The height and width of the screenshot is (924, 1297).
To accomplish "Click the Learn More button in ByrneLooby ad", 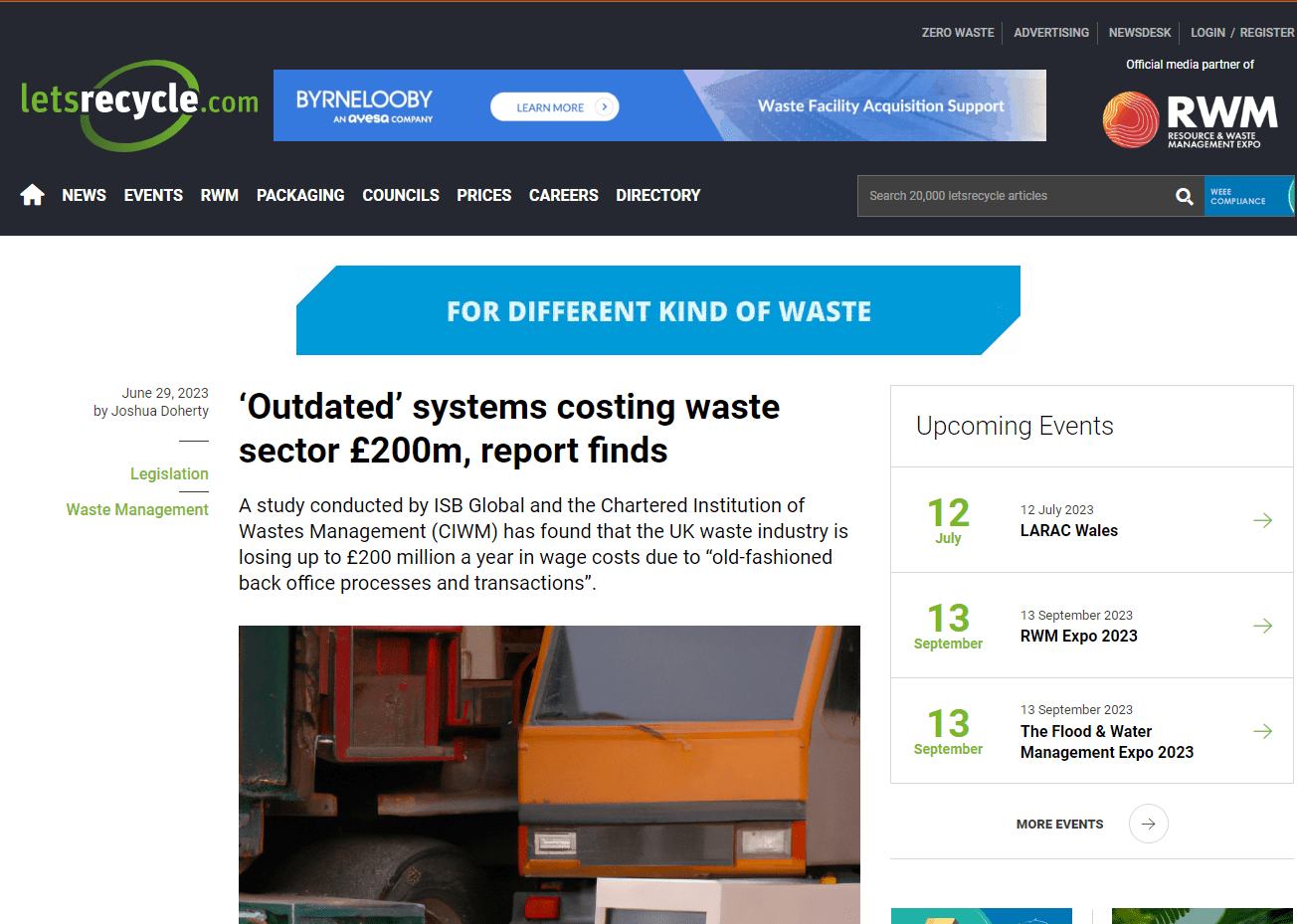I will [555, 107].
